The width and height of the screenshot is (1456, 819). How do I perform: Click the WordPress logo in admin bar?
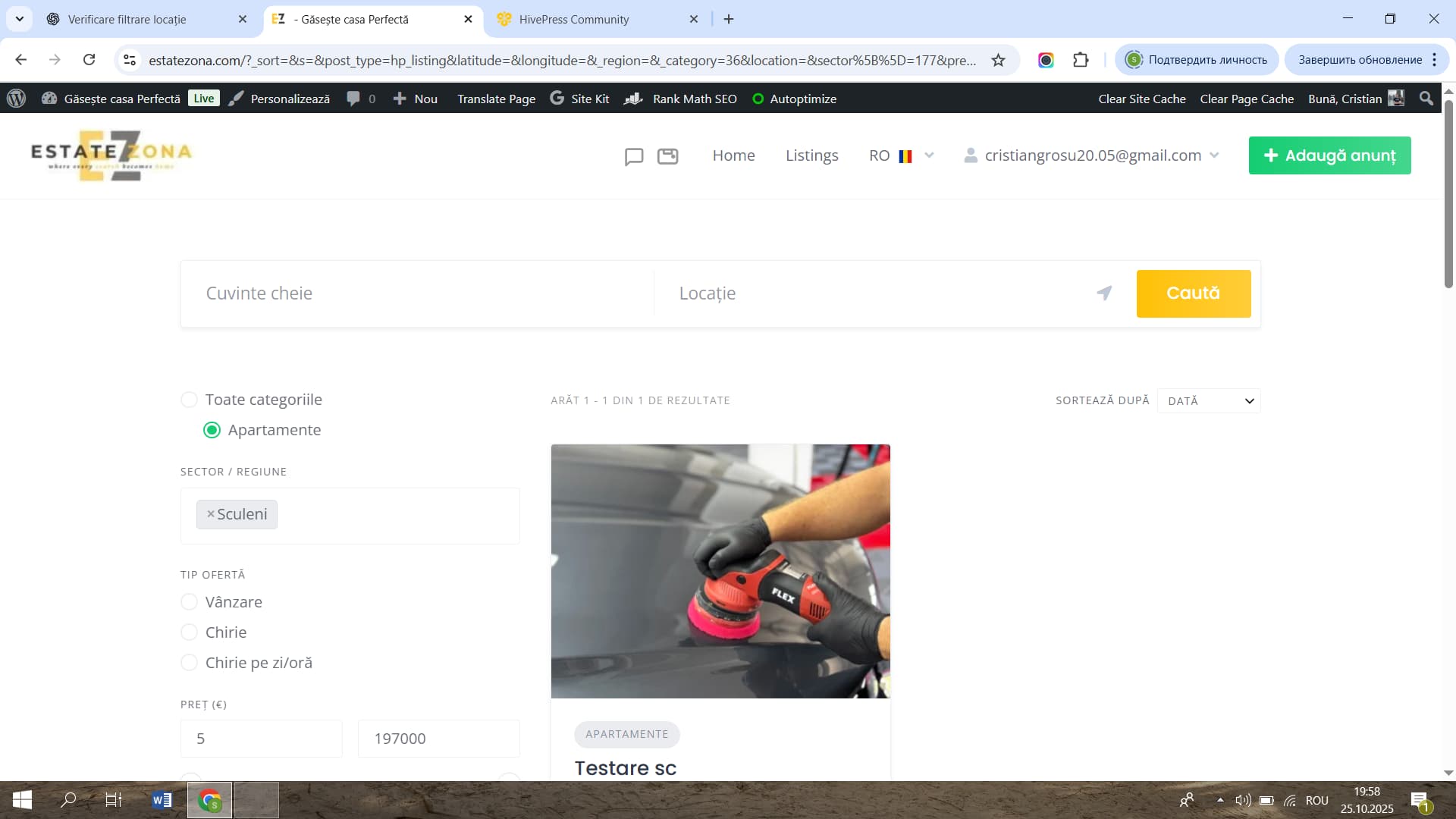[x=17, y=99]
